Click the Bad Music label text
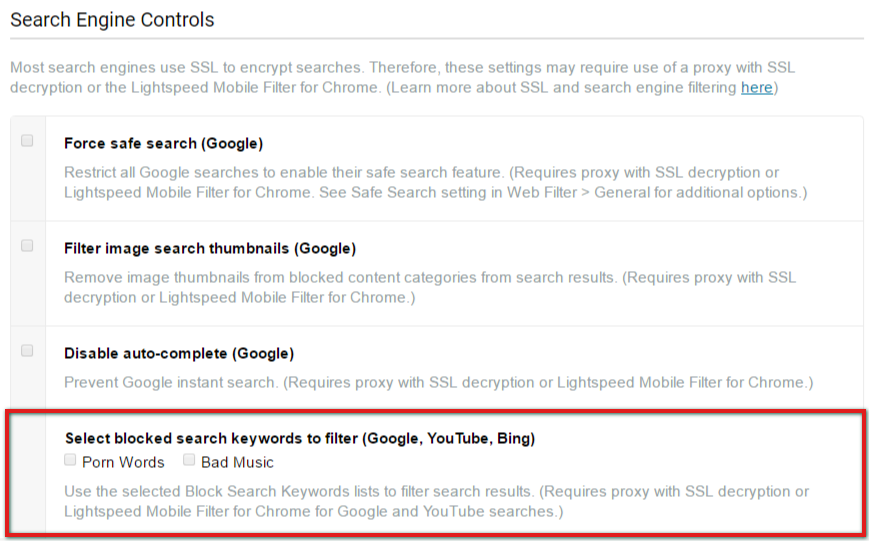The width and height of the screenshot is (869, 541). click(237, 462)
